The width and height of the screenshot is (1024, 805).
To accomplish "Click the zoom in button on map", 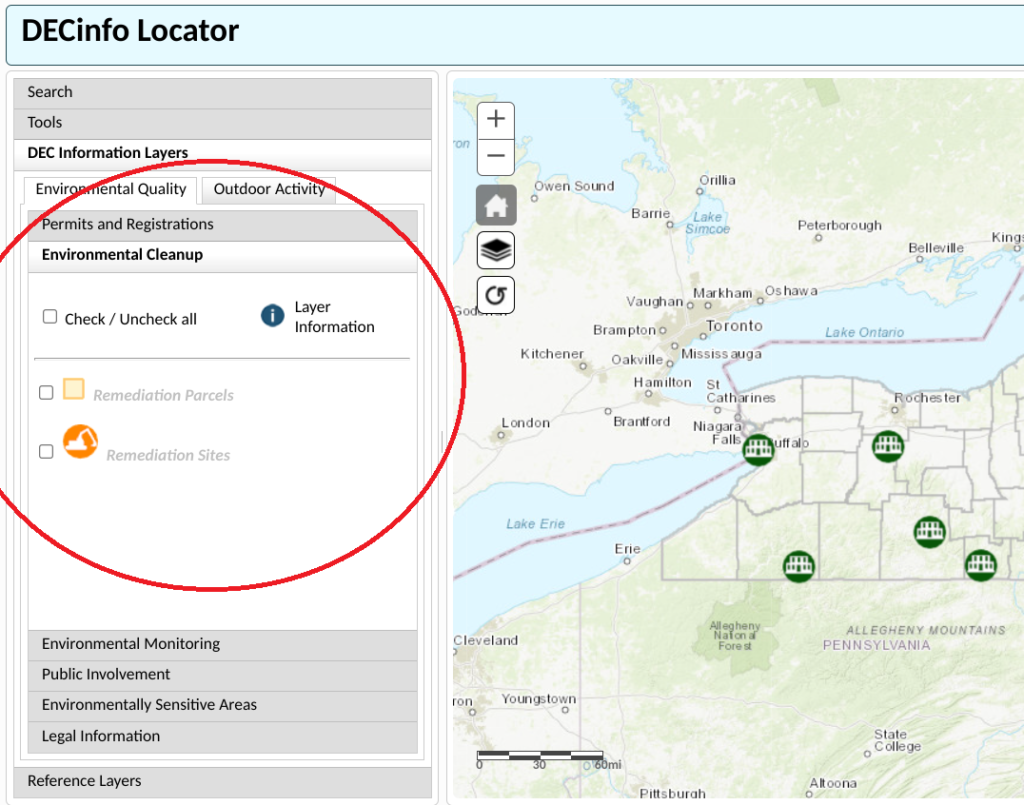I will 495,118.
